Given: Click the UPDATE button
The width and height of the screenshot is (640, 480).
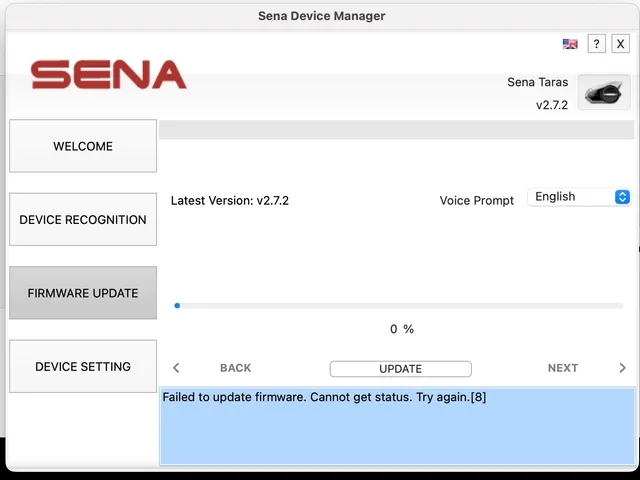Looking at the screenshot, I should (400, 369).
